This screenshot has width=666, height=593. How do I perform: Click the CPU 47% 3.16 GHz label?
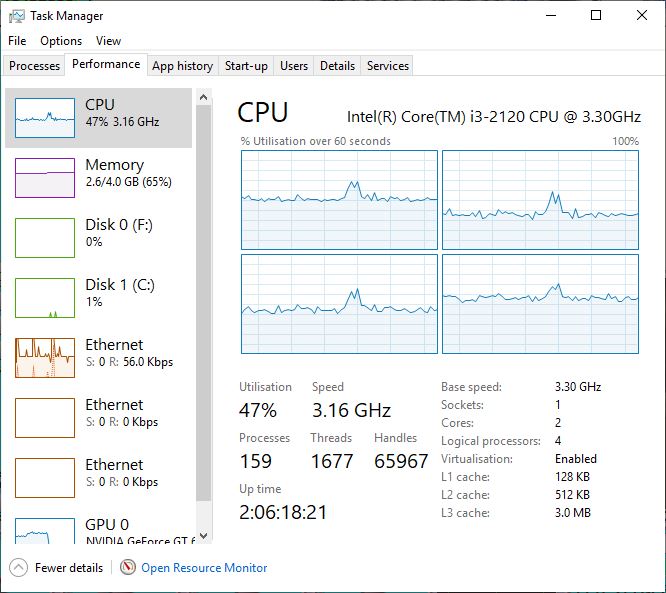coord(122,113)
